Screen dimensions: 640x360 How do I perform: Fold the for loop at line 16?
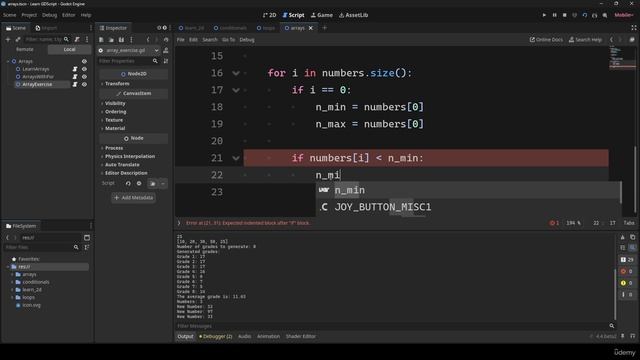[236, 73]
